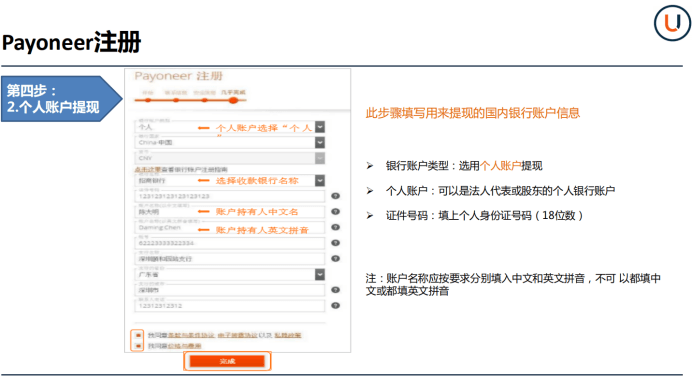This screenshot has height=379, width=692.
Task: Click help icon beside bank branch field
Action: [x=335, y=259]
